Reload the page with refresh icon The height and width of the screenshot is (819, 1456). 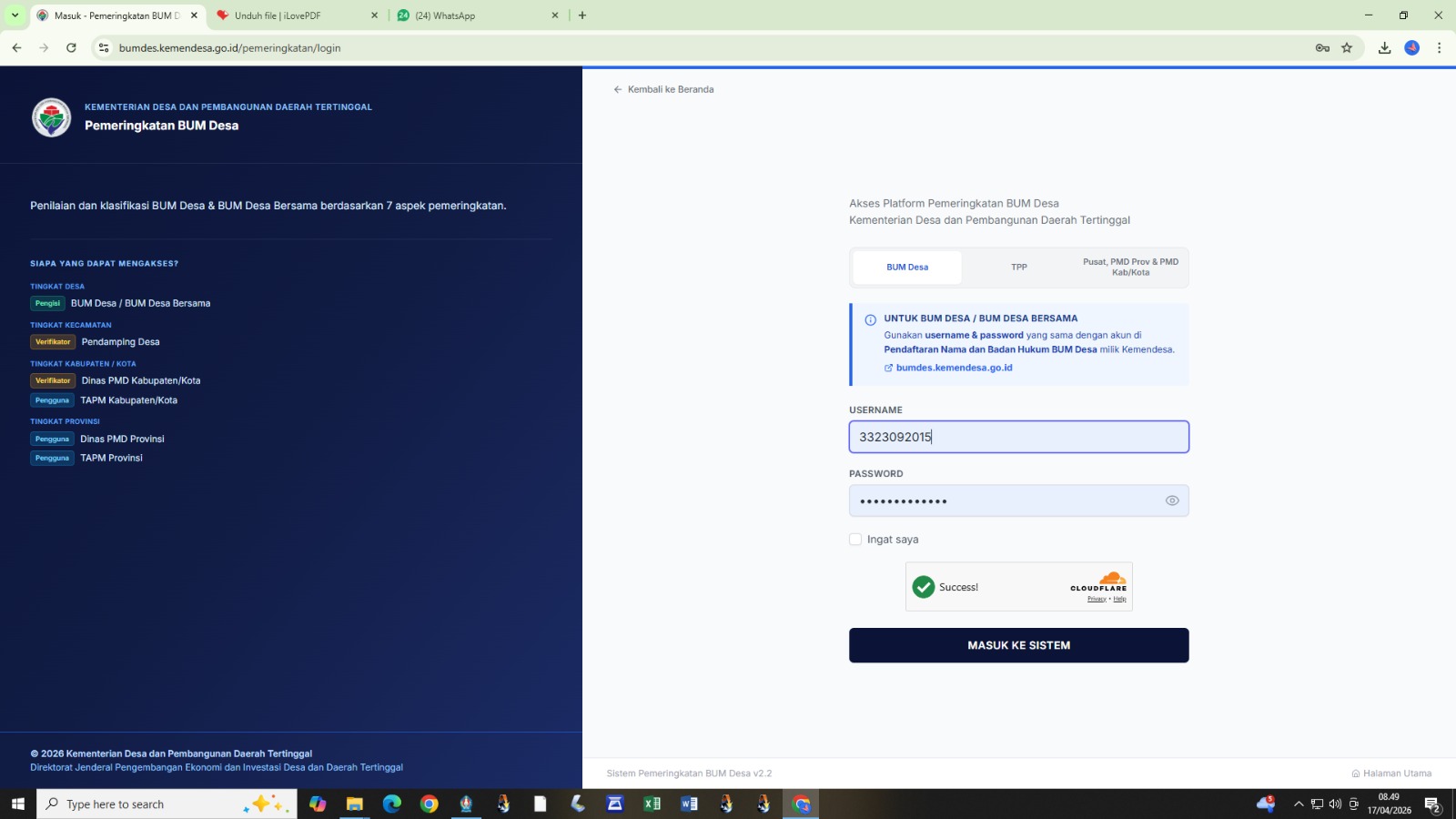tap(71, 48)
